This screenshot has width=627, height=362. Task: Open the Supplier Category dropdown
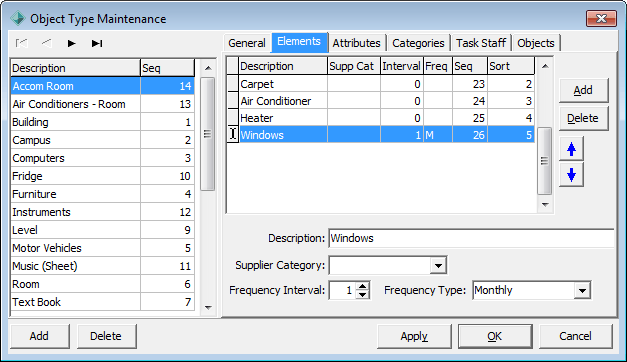coord(438,266)
